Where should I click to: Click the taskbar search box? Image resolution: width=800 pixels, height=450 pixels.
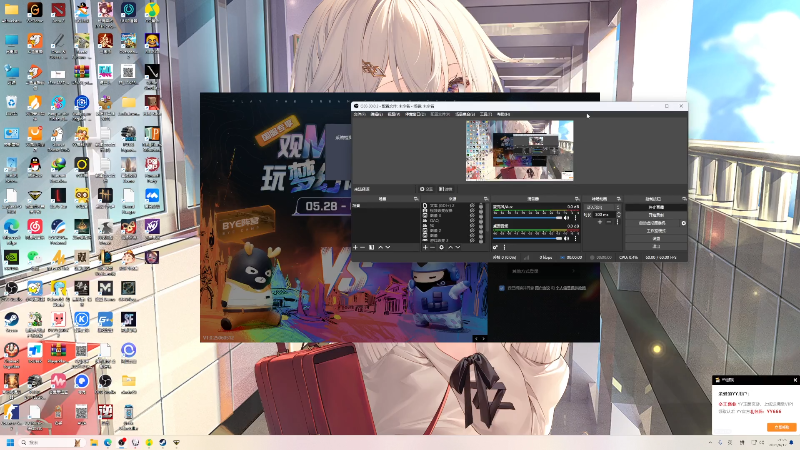point(51,442)
